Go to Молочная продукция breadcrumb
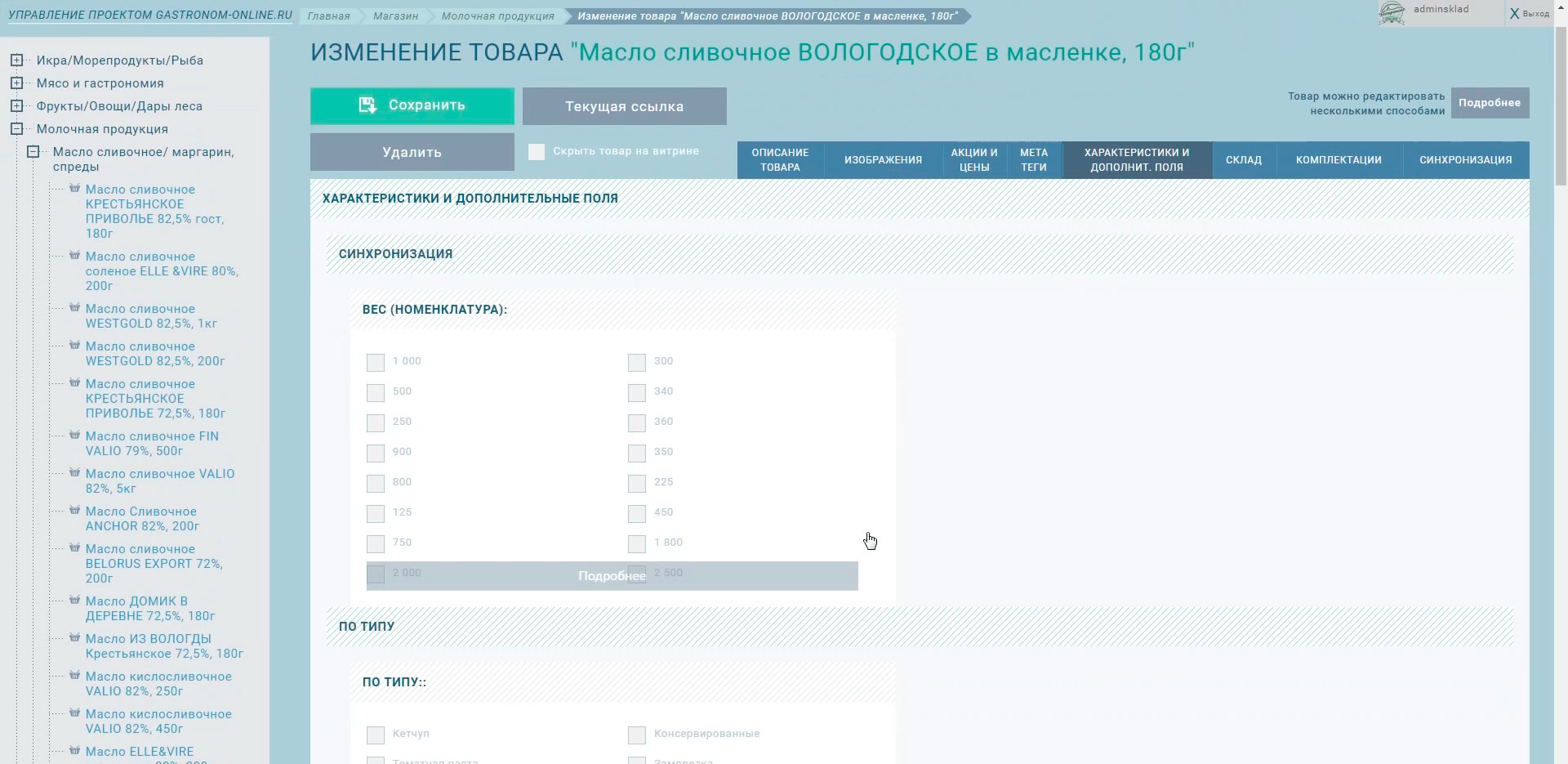Screen dimensions: 1568x764 pyautogui.click(x=498, y=16)
